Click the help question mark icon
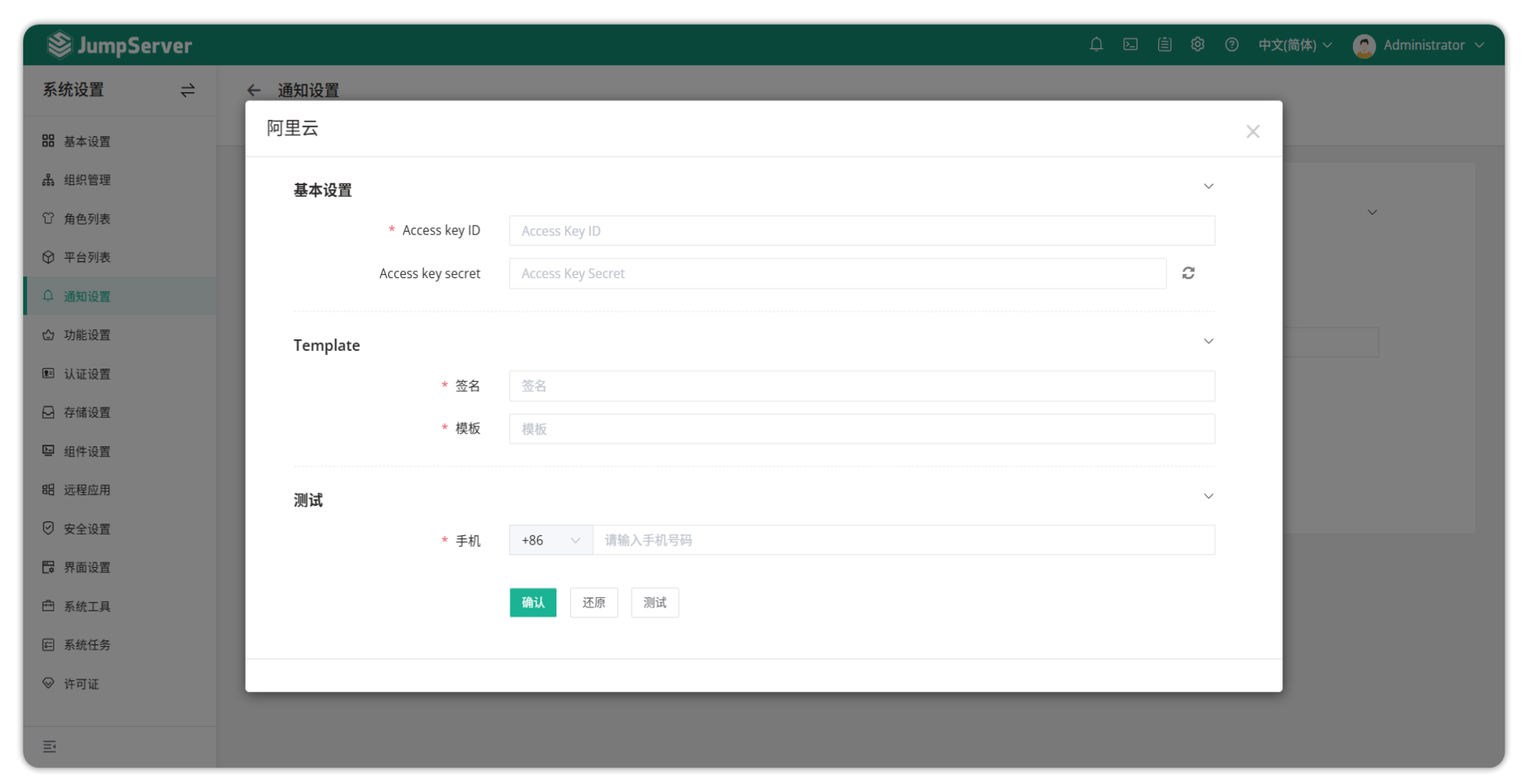 pyautogui.click(x=1231, y=45)
